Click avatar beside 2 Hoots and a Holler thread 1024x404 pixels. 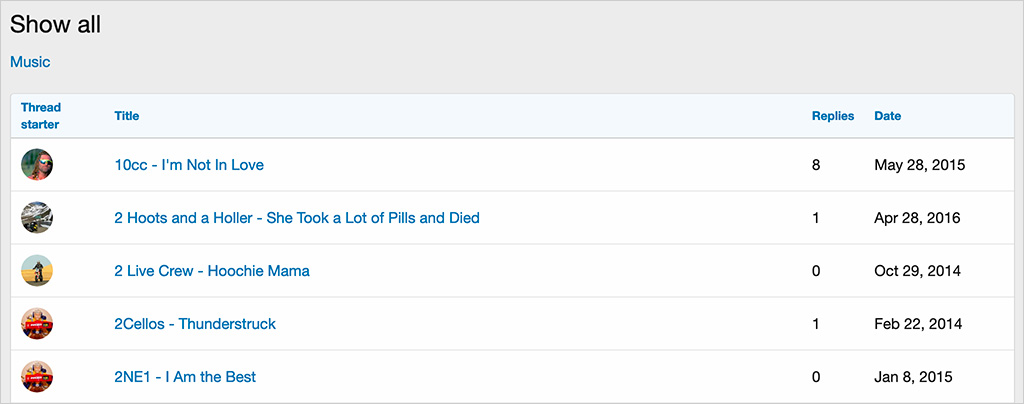[x=37, y=217]
